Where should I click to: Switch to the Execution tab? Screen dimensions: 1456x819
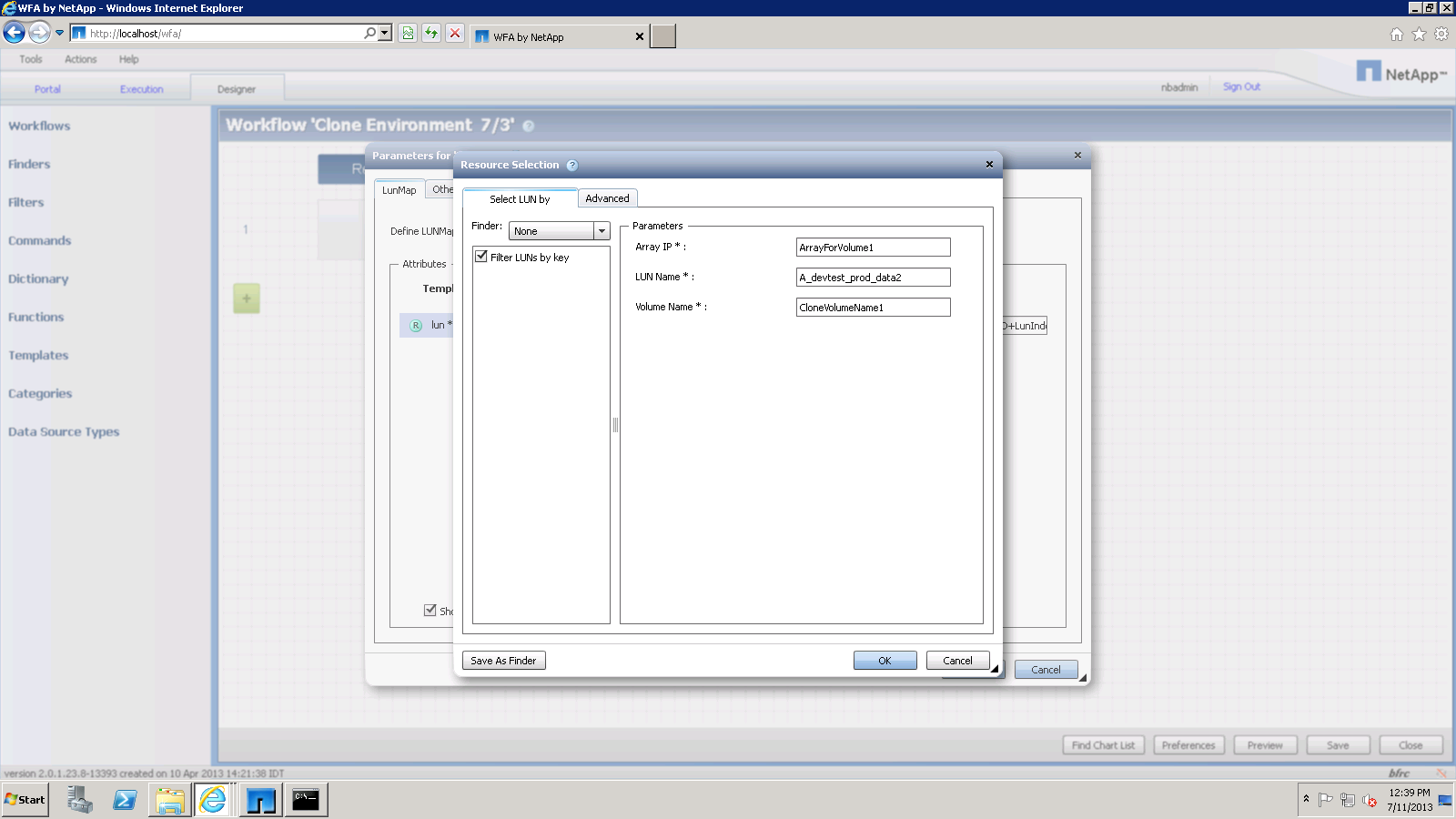(x=142, y=89)
